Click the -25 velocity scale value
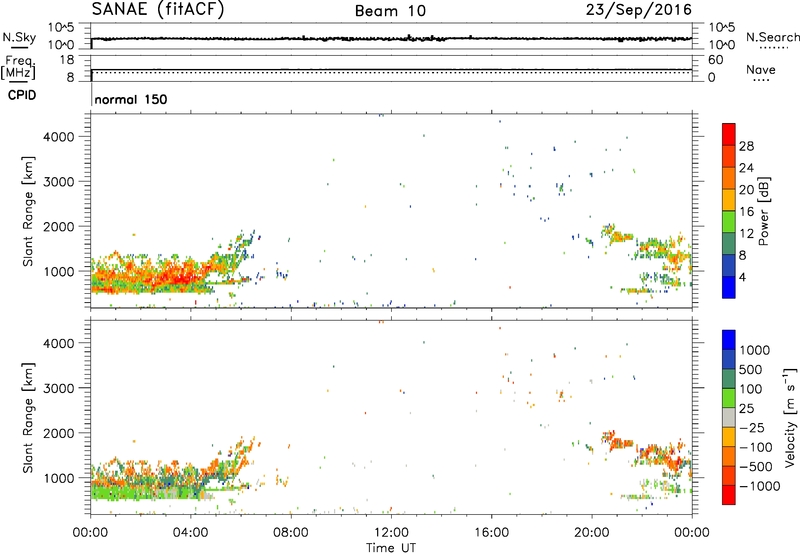 point(752,428)
